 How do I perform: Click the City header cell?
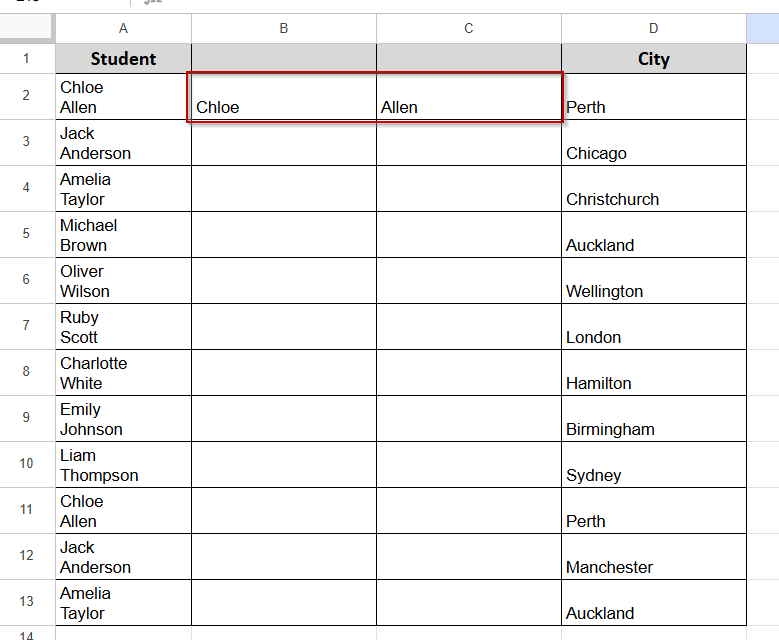[654, 59]
